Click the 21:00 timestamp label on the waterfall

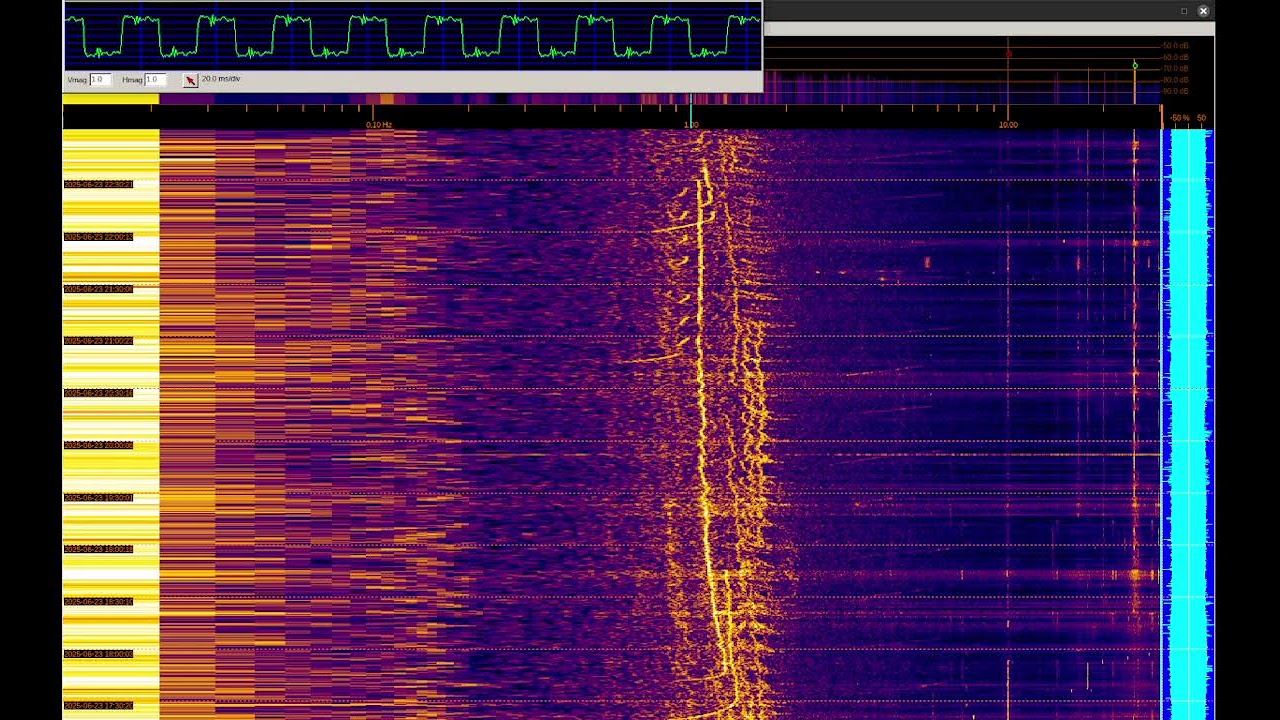(98, 341)
